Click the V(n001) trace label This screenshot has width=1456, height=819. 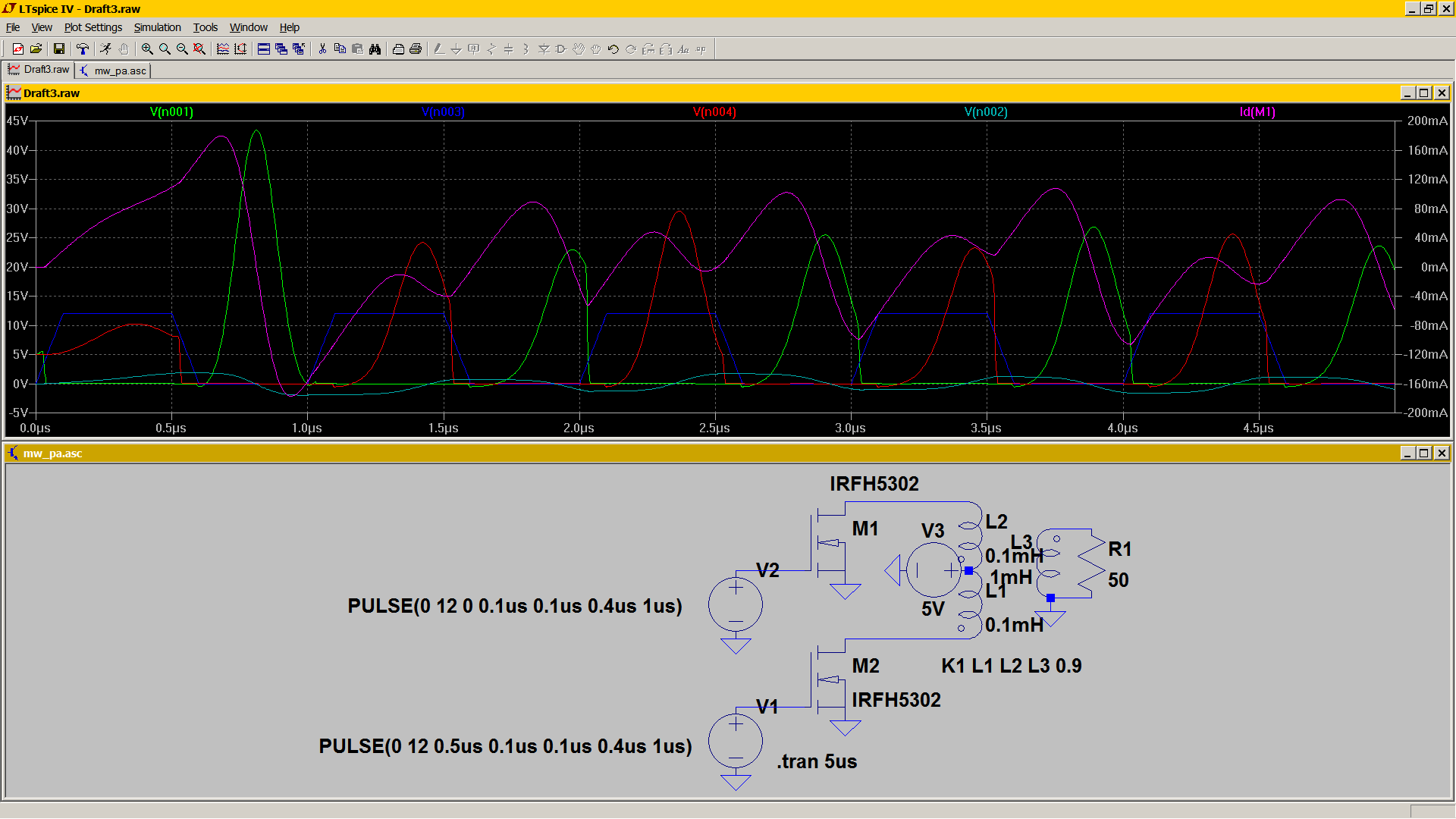(x=171, y=112)
